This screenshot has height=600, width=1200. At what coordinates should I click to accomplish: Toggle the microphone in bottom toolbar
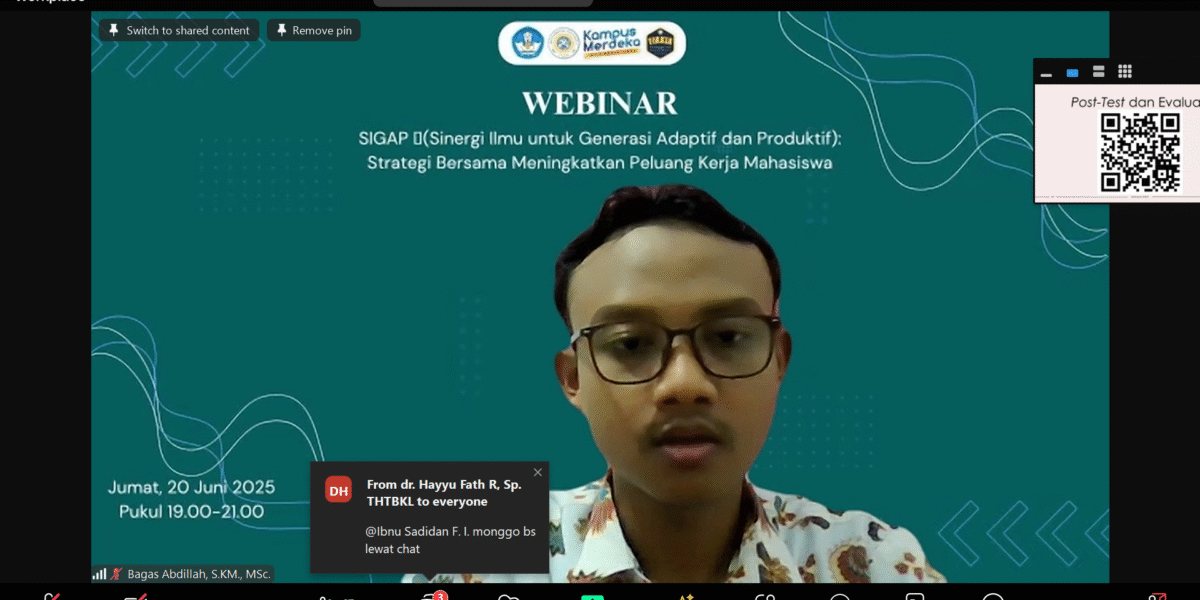pyautogui.click(x=52, y=597)
